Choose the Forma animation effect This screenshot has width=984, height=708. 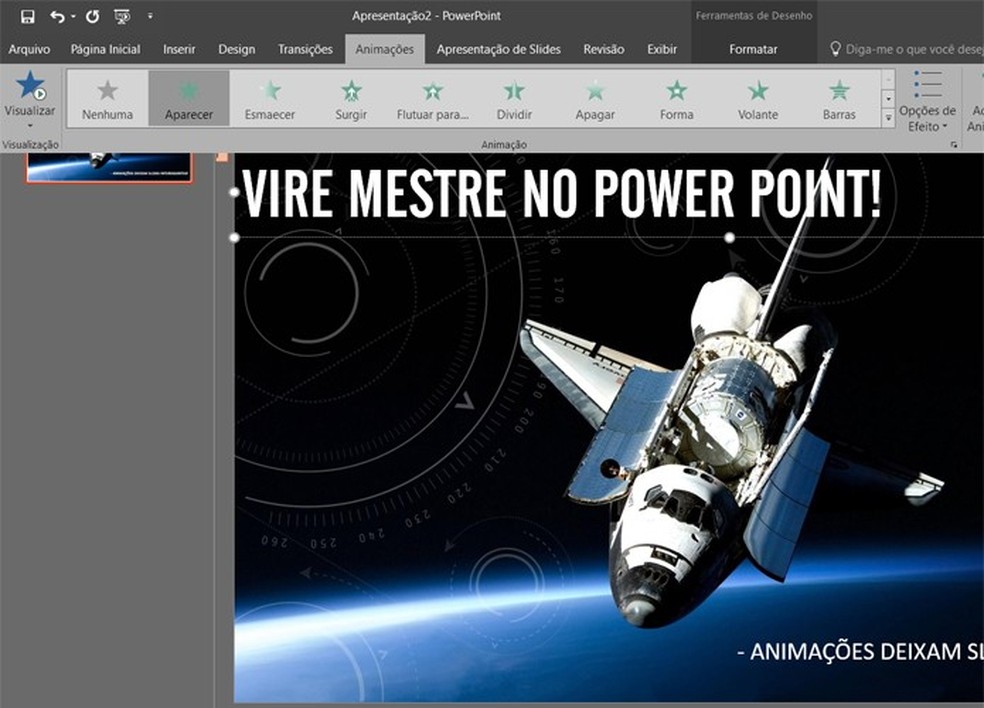click(x=677, y=98)
